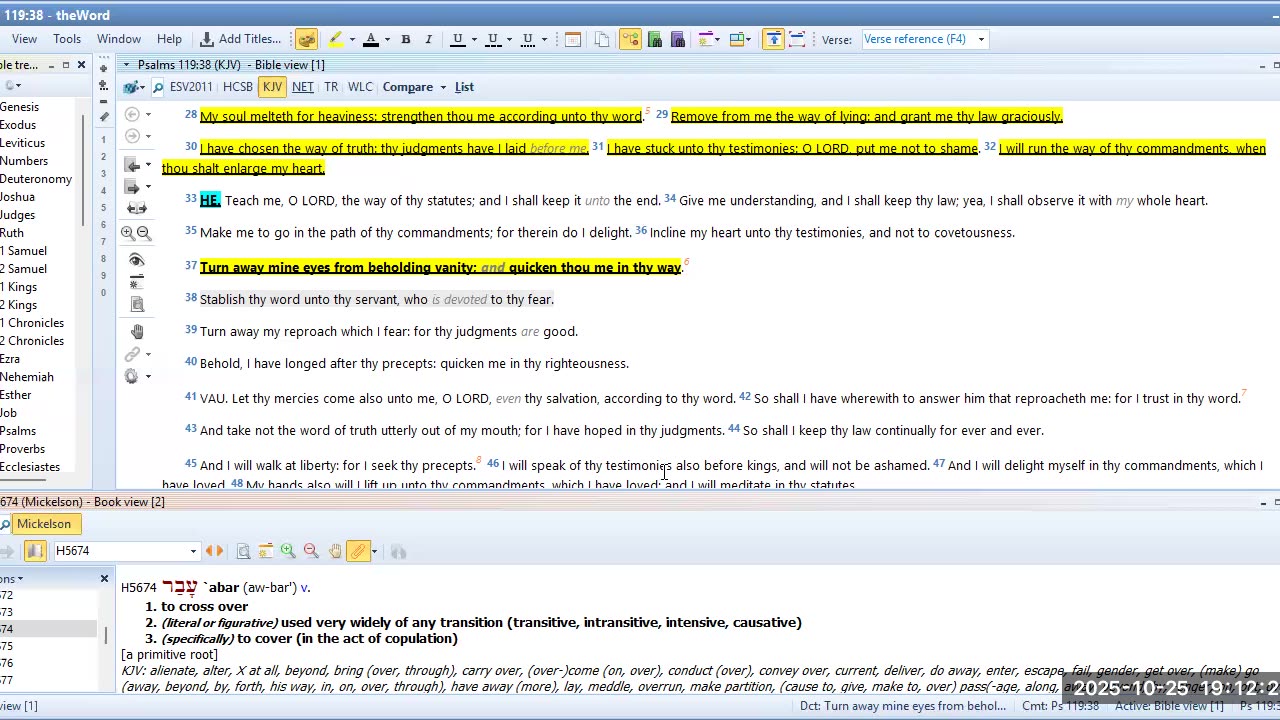Click the previous chapter arrow icon
Screen dimensions: 1280x720
point(132,165)
